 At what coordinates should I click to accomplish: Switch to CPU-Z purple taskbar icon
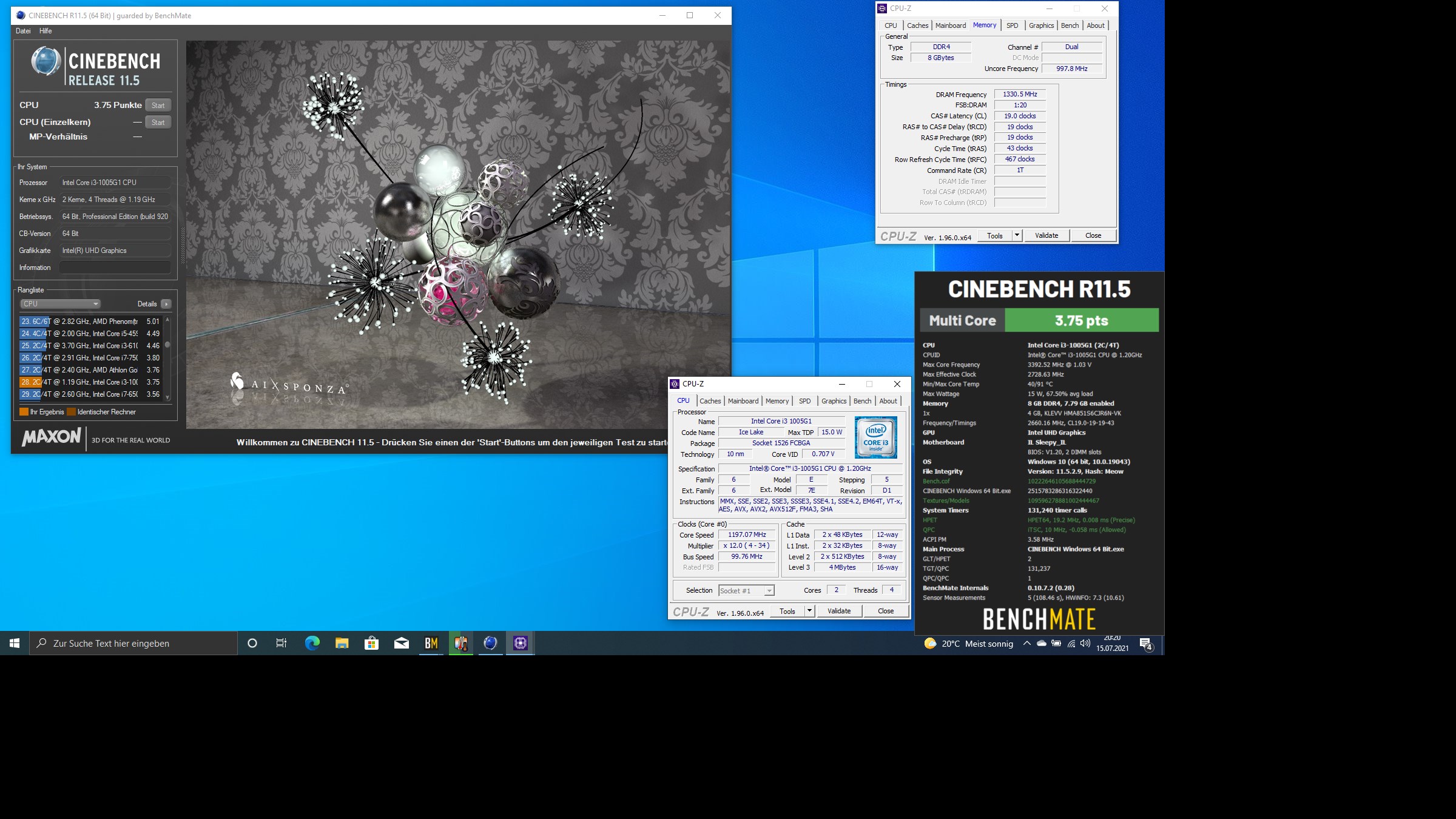[520, 643]
